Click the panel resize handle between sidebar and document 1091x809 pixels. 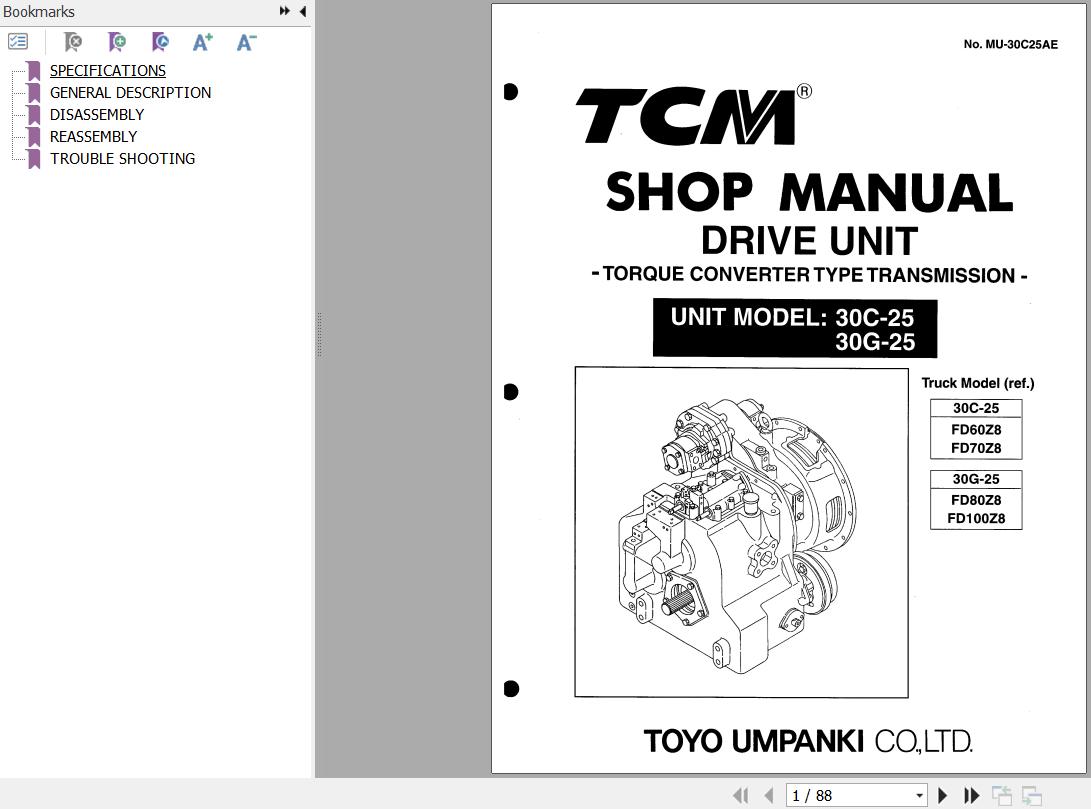tap(318, 336)
